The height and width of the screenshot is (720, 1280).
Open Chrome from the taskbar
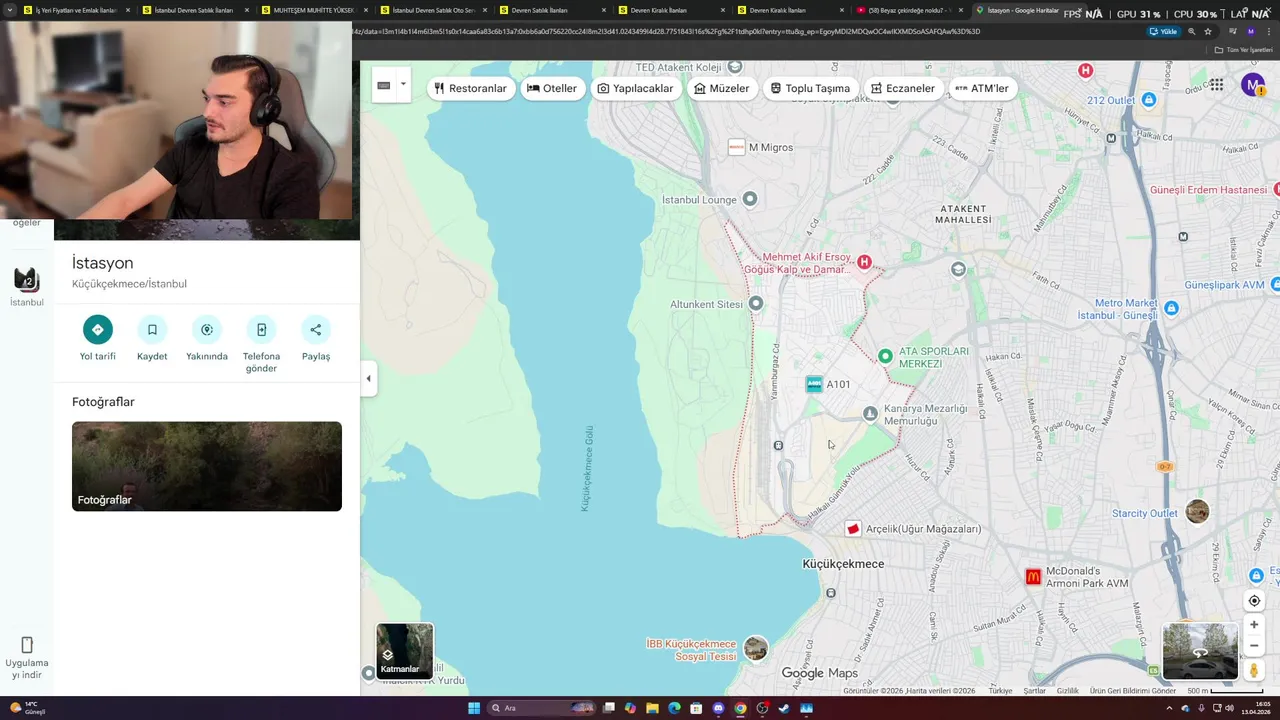click(x=740, y=708)
